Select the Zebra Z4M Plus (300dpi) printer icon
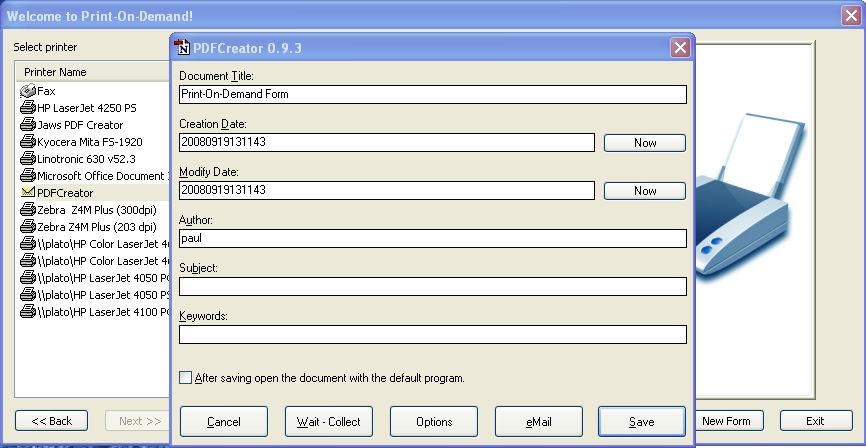866x448 pixels. click(x=28, y=210)
